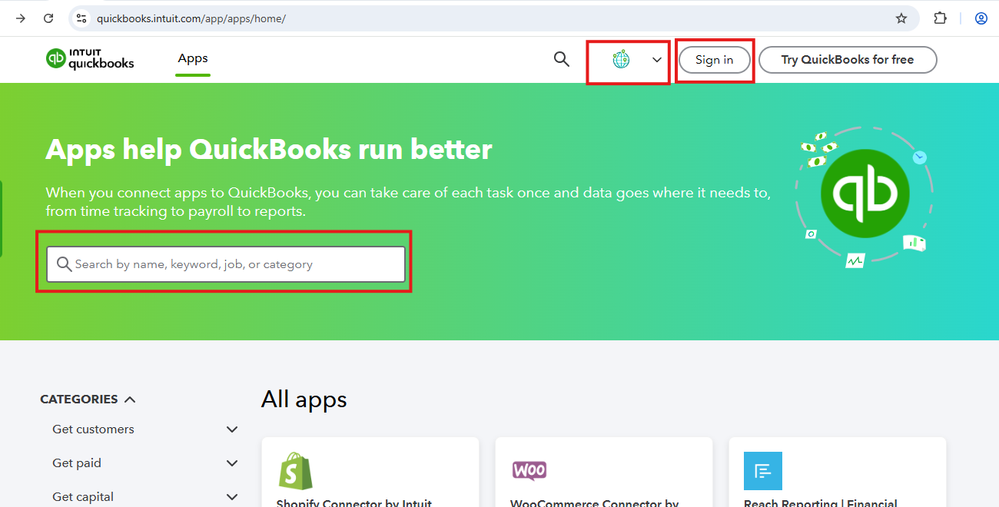Reload the page with refresh icon
The width and height of the screenshot is (999, 507).
48,18
